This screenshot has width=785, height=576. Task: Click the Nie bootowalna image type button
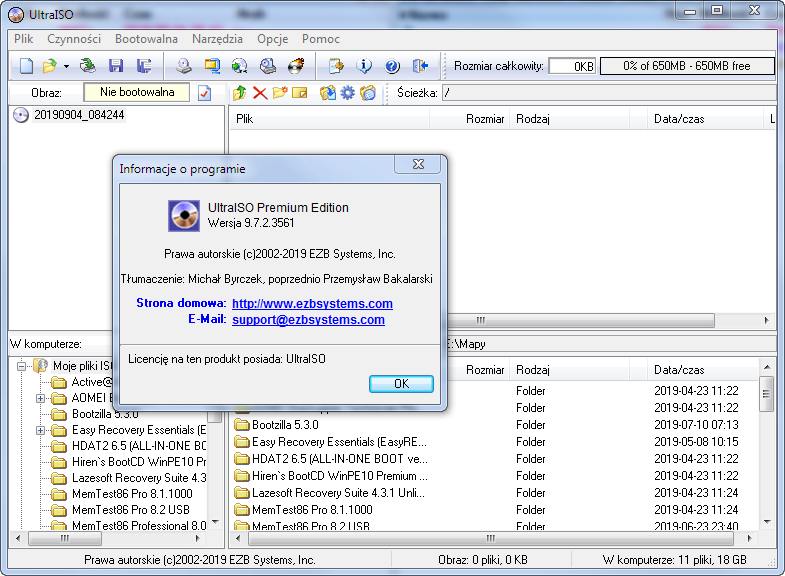[137, 92]
